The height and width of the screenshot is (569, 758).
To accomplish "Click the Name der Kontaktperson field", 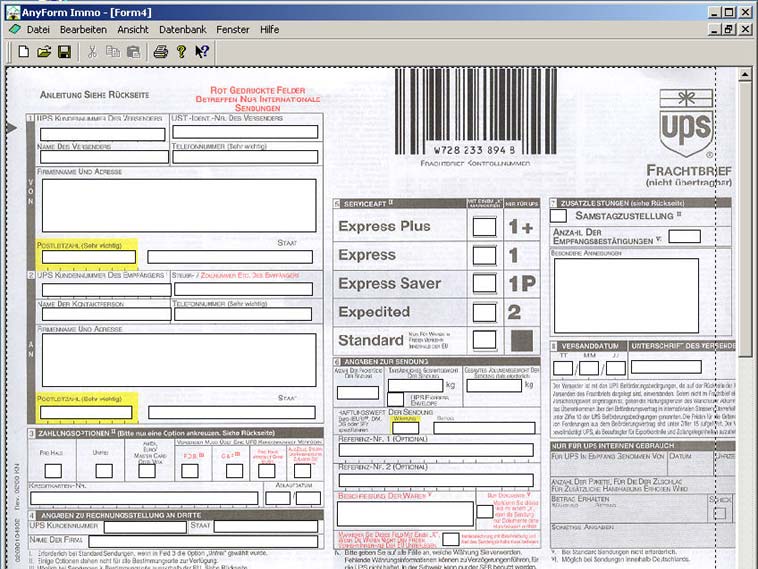I will tap(106, 314).
